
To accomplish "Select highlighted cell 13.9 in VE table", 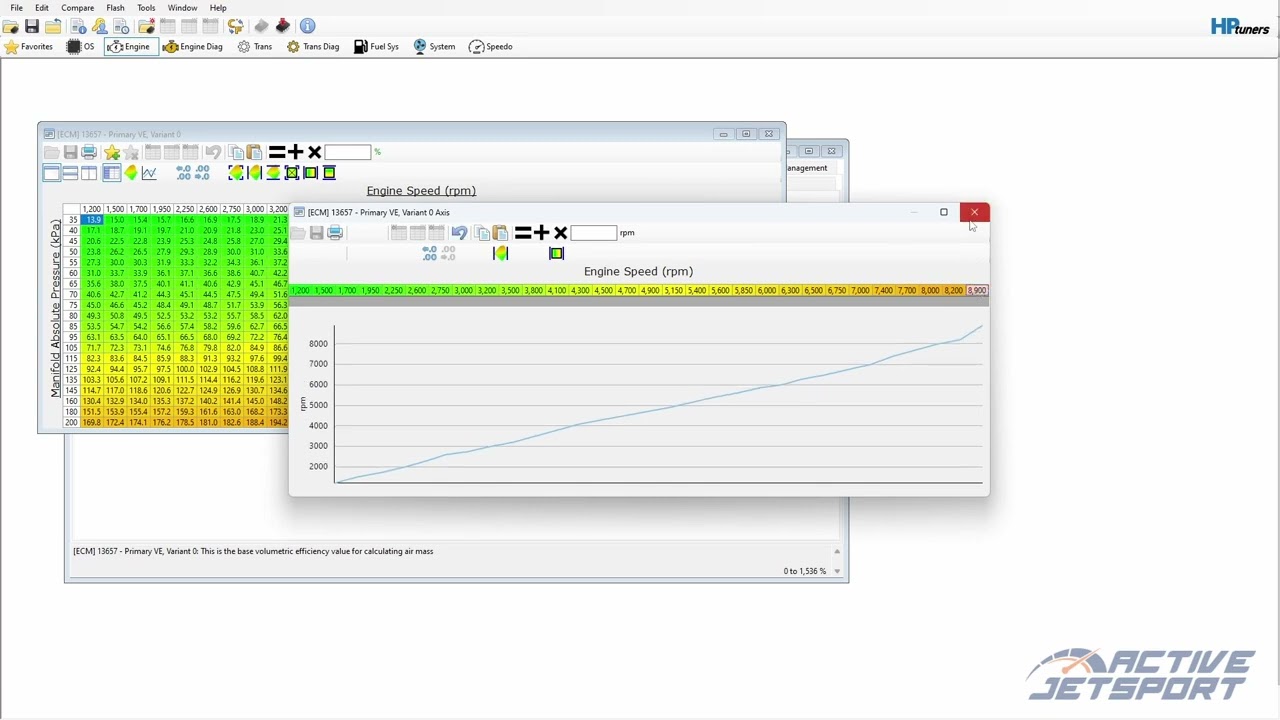I will point(92,220).
